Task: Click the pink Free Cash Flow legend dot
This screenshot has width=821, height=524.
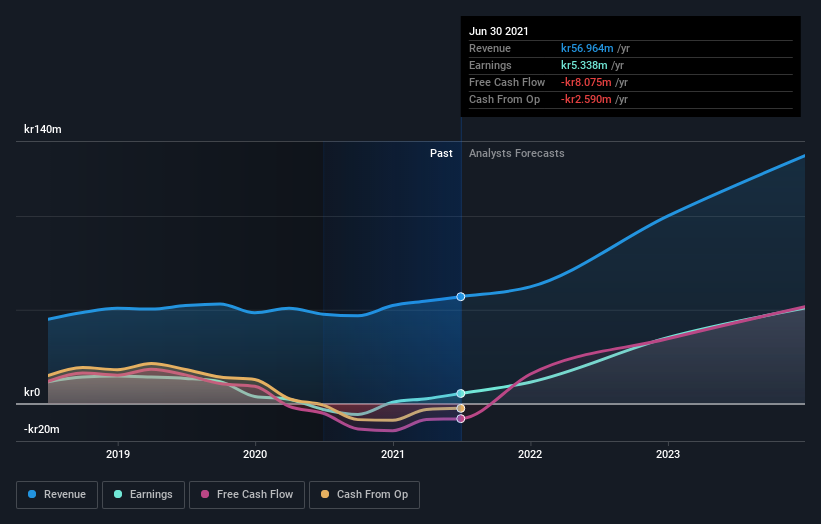Action: coord(205,494)
